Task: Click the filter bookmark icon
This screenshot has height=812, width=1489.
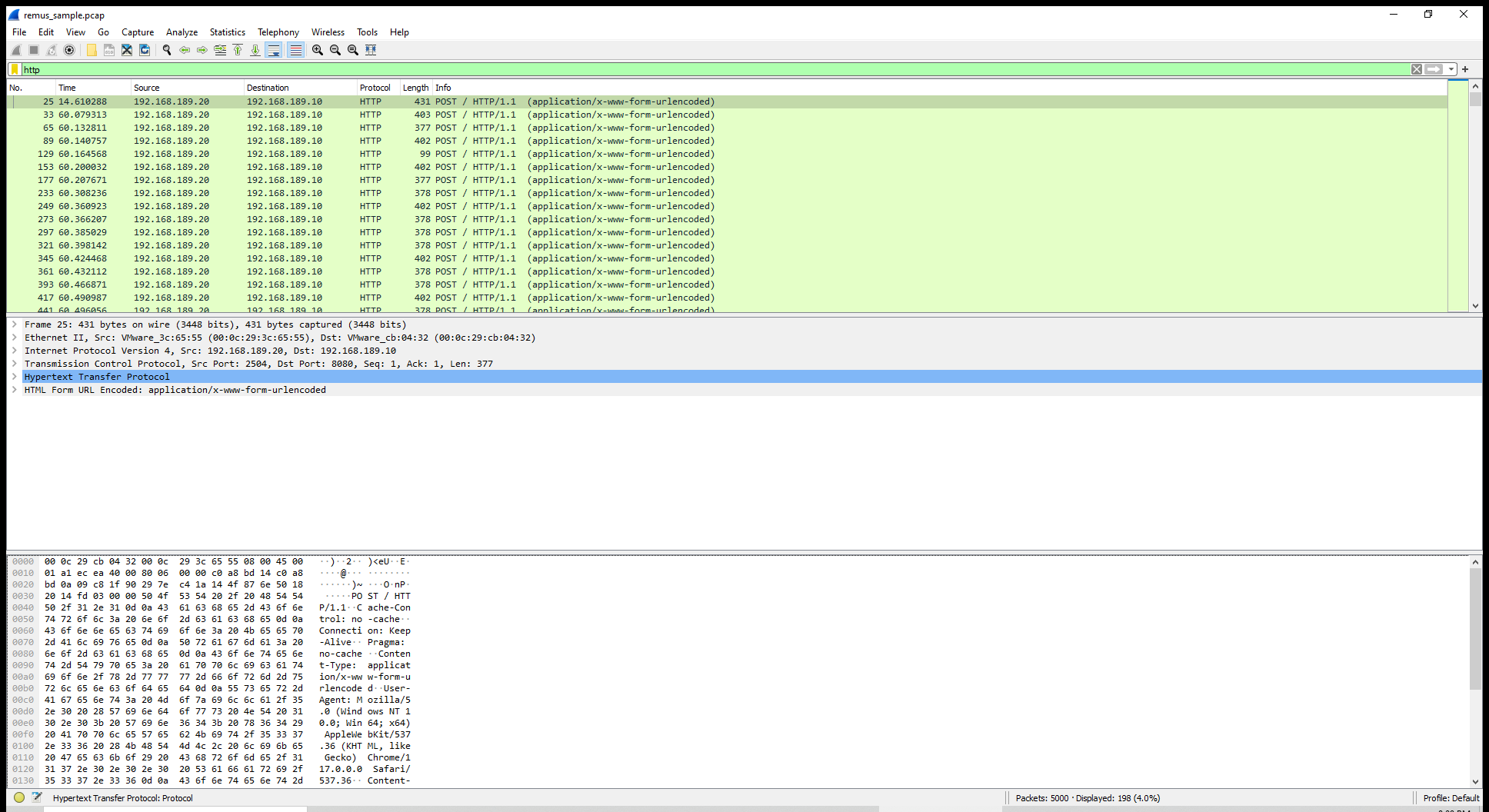Action: (x=15, y=69)
